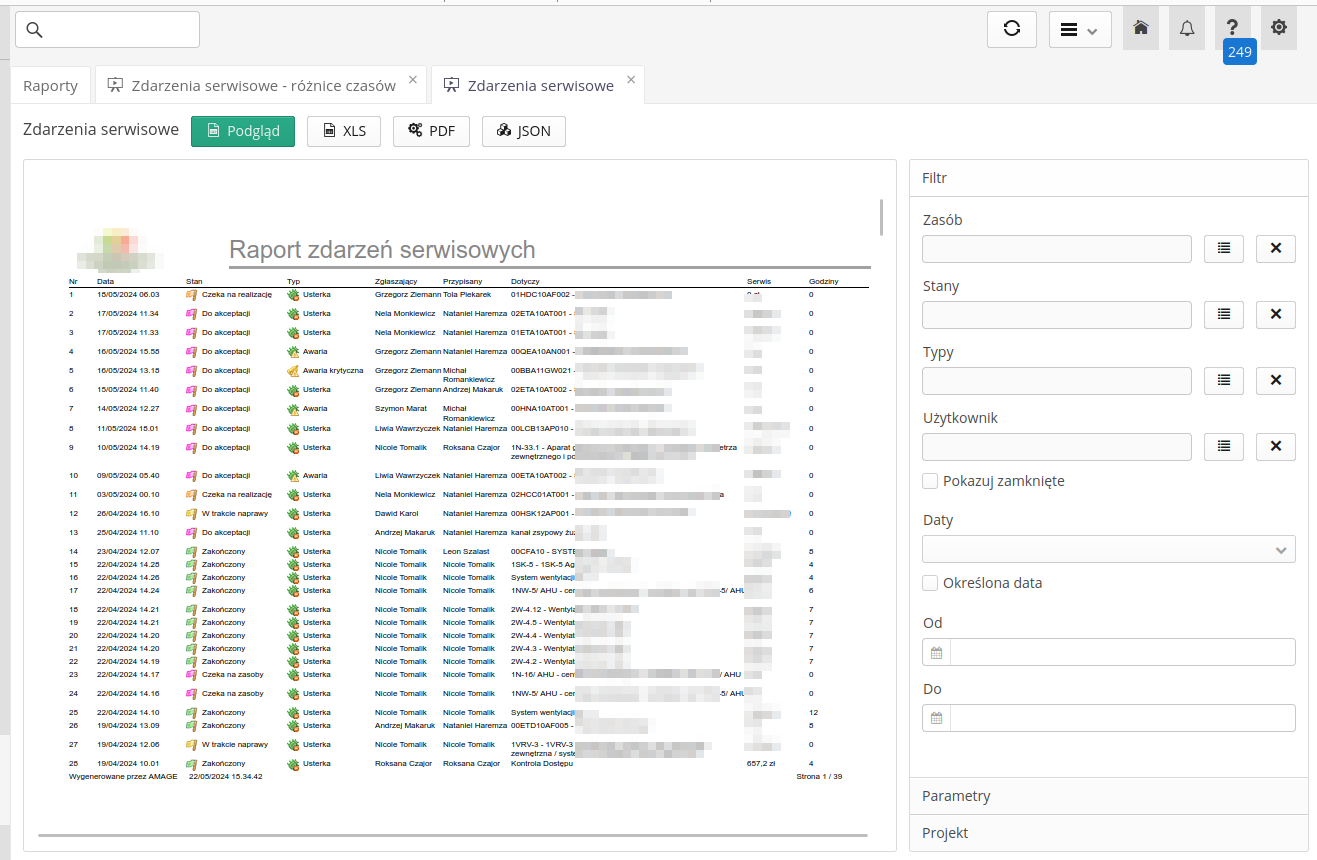The height and width of the screenshot is (860, 1317).
Task: Open list picker for Typy filter
Action: (x=1223, y=381)
